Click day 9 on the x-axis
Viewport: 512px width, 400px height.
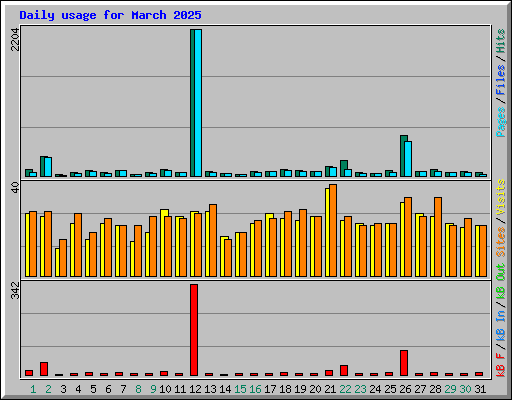pos(153,389)
